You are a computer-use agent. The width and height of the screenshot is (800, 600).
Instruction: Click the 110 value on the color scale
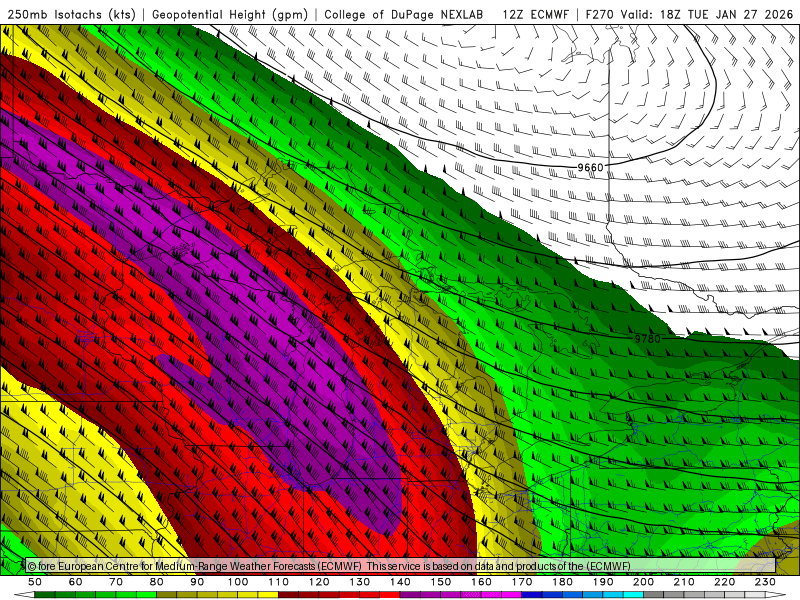[279, 582]
